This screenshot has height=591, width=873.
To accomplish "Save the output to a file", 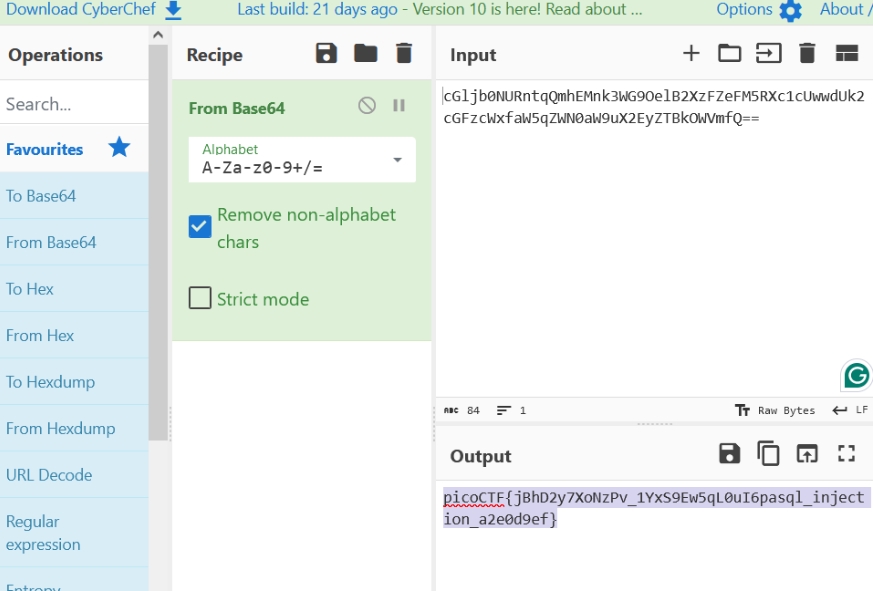I will (x=729, y=454).
